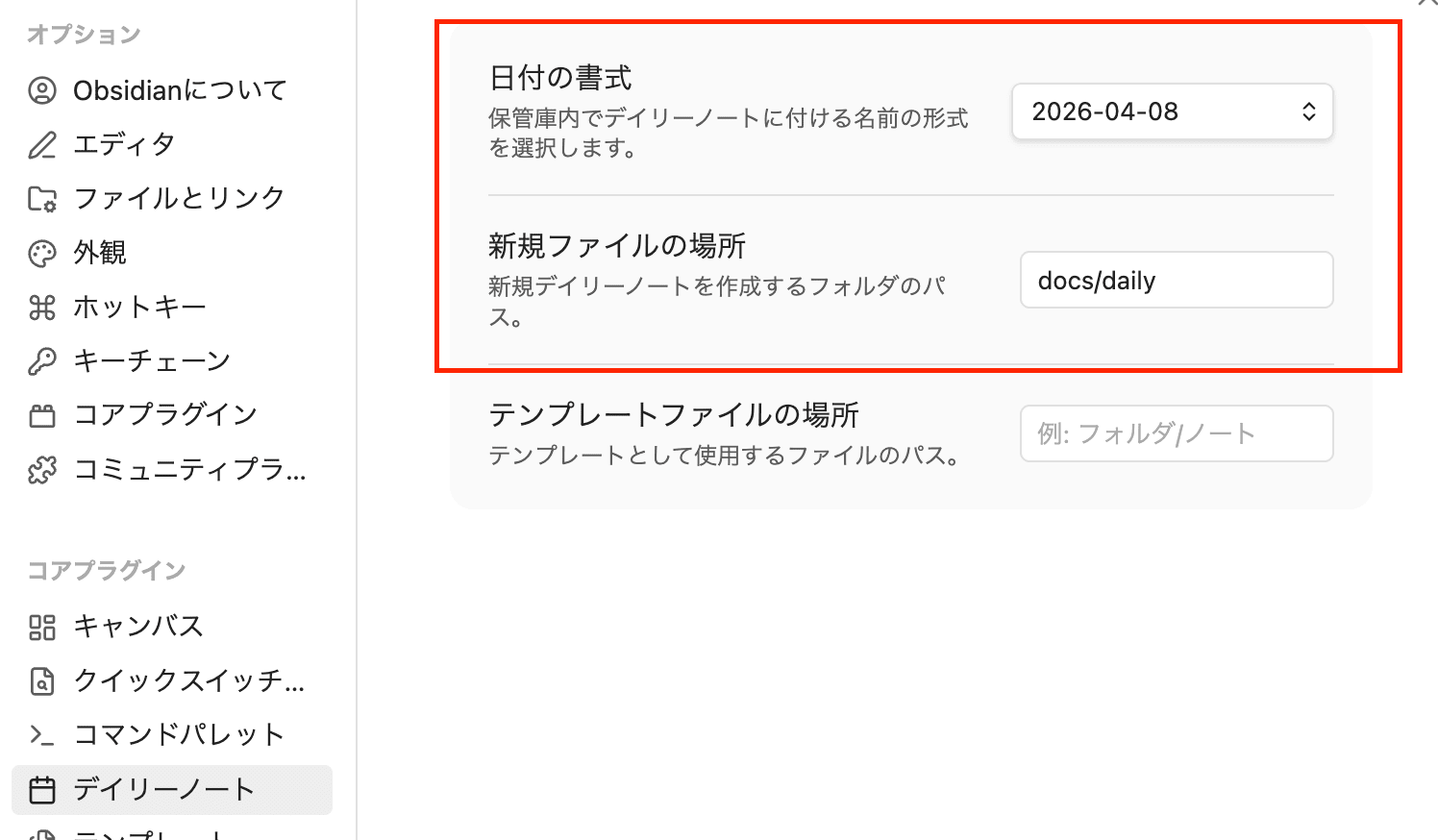Screen dimensions: 1438x840
Task: Open the 日付の書式 date format dropdown
Action: pos(1172,111)
